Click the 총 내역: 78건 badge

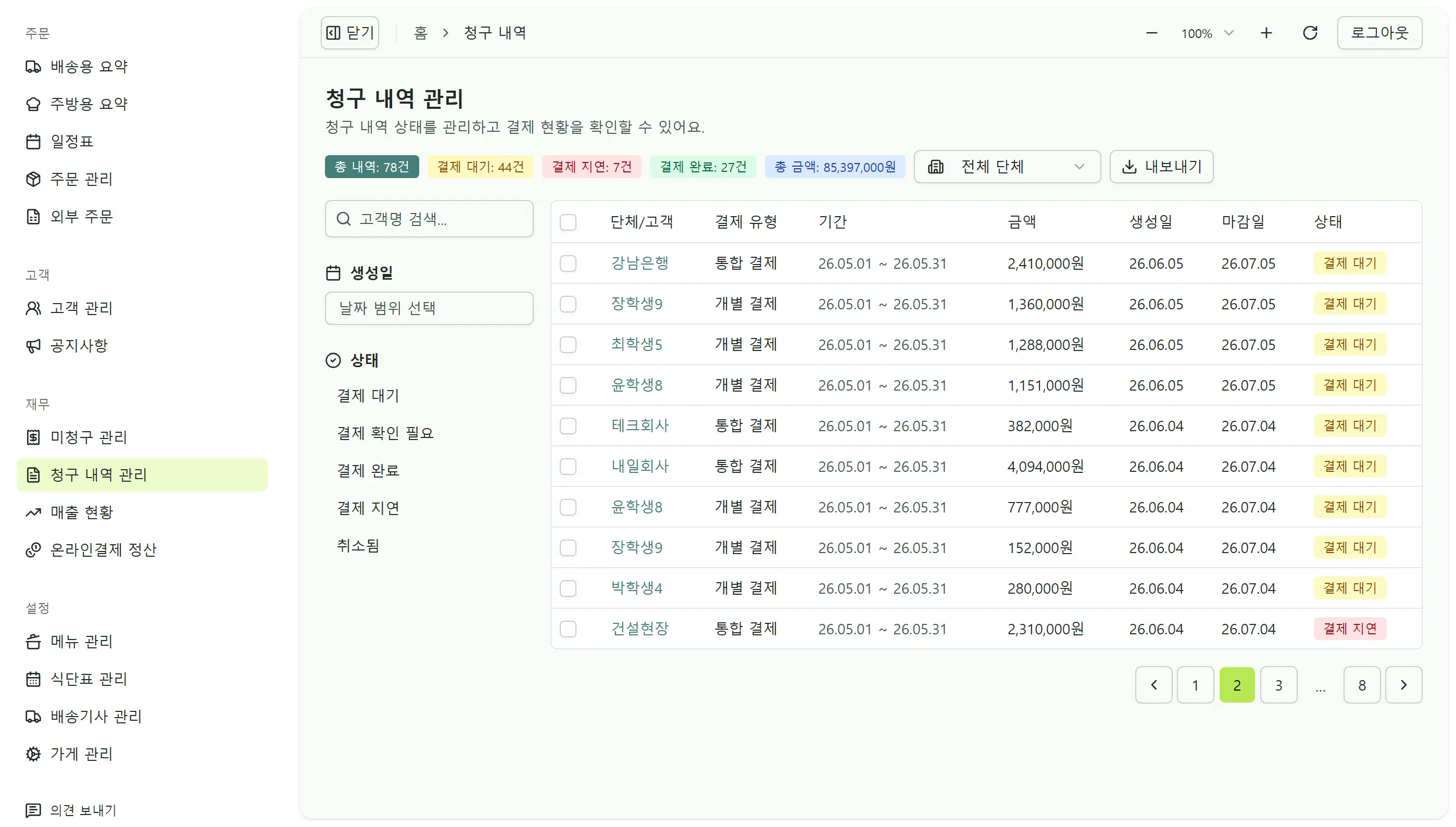tap(372, 167)
